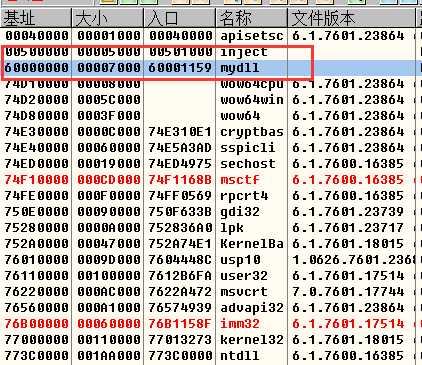422x365 pixels.
Task: Select the sspicli module name
Action: [248, 148]
